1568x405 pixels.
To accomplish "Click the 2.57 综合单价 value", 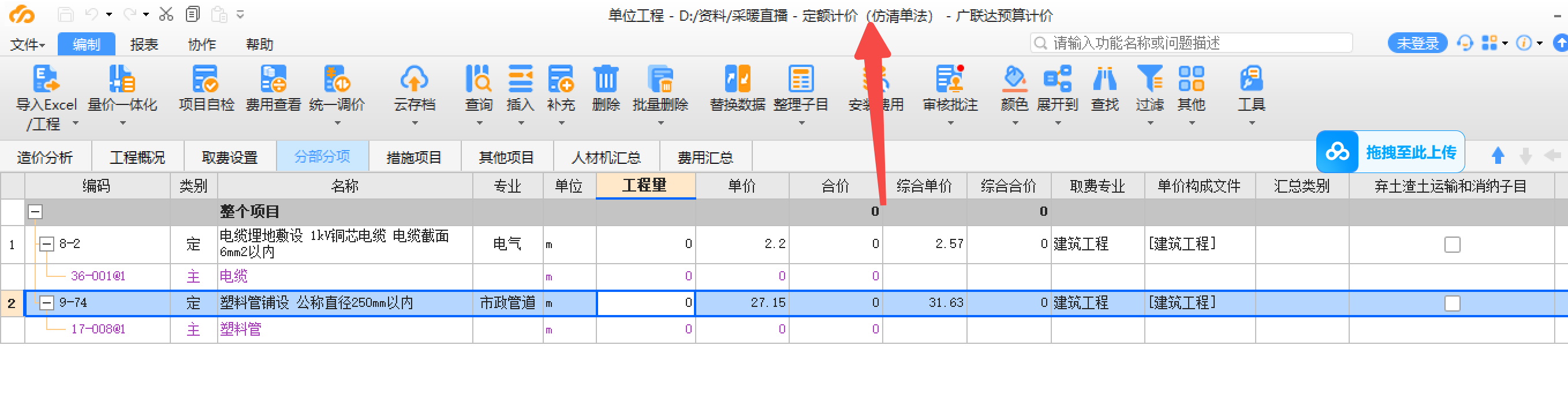I will coord(950,244).
